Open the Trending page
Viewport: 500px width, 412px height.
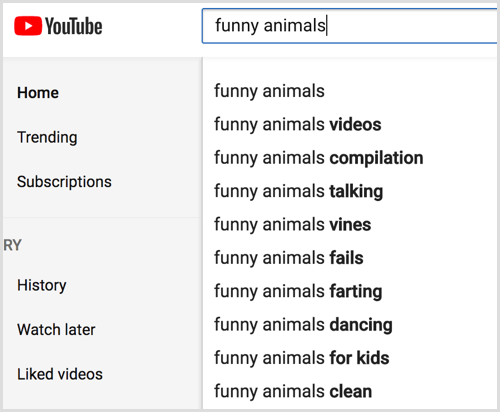(x=47, y=137)
